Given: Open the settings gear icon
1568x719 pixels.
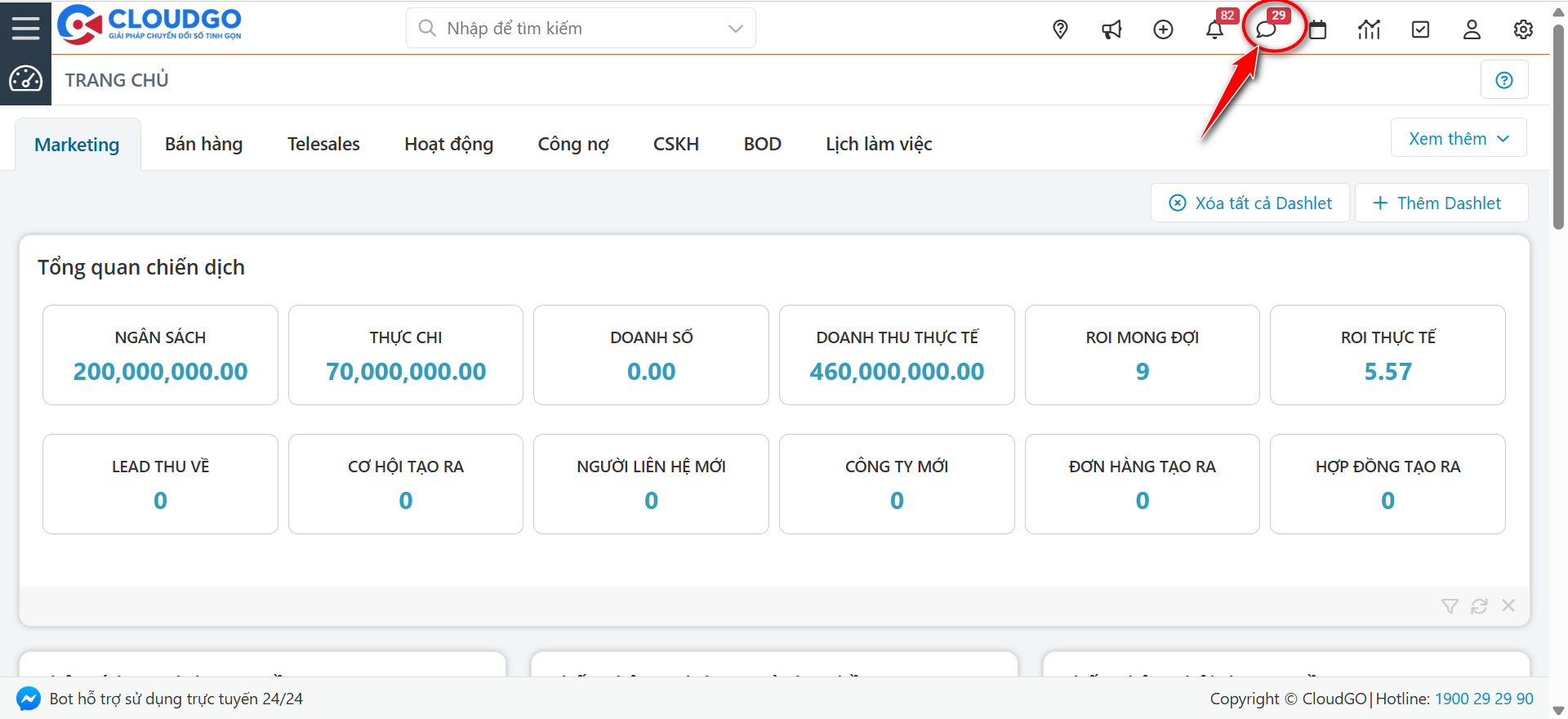Looking at the screenshot, I should tap(1523, 29).
